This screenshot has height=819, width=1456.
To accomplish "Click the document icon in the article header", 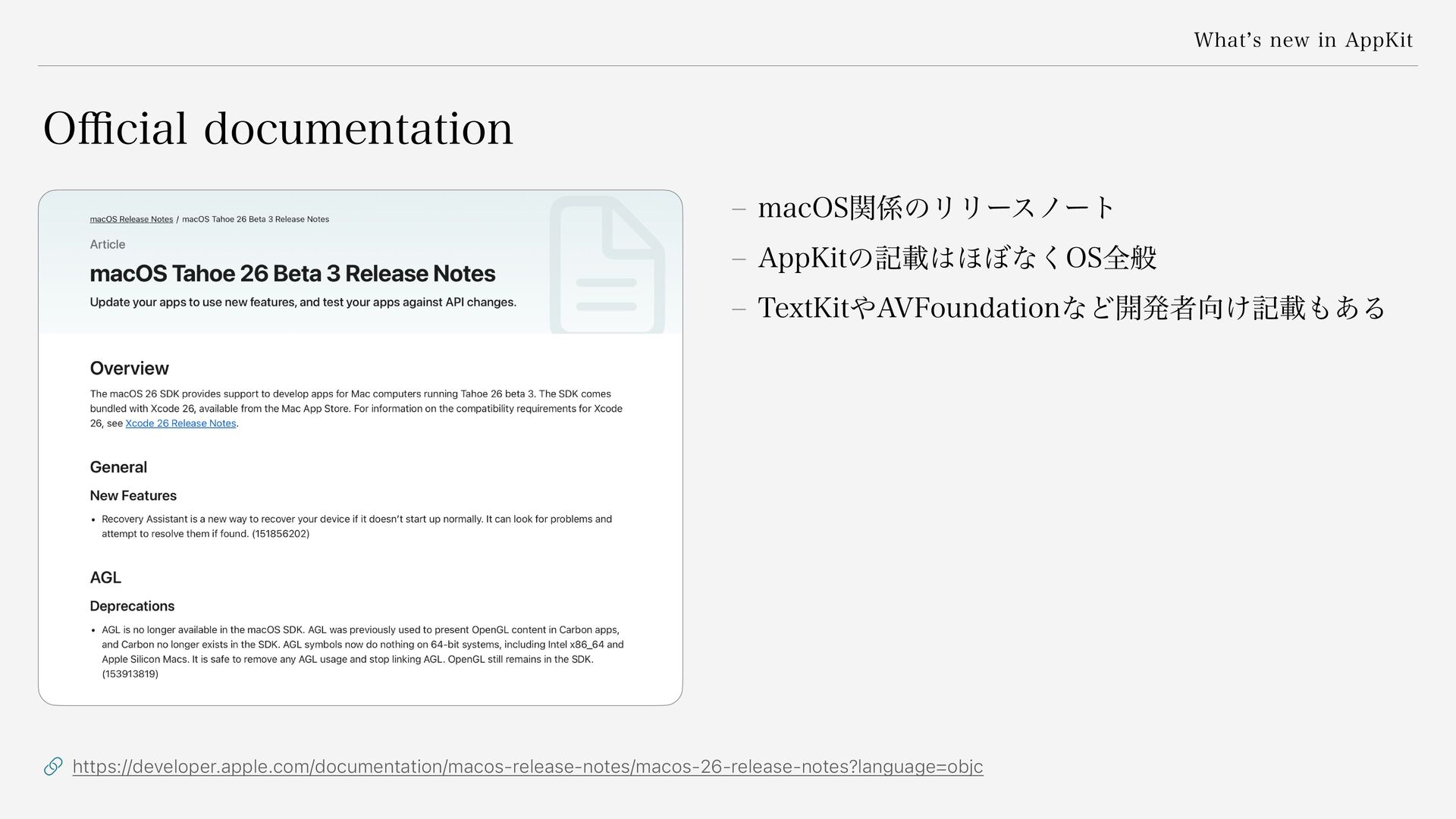I will coord(607,265).
